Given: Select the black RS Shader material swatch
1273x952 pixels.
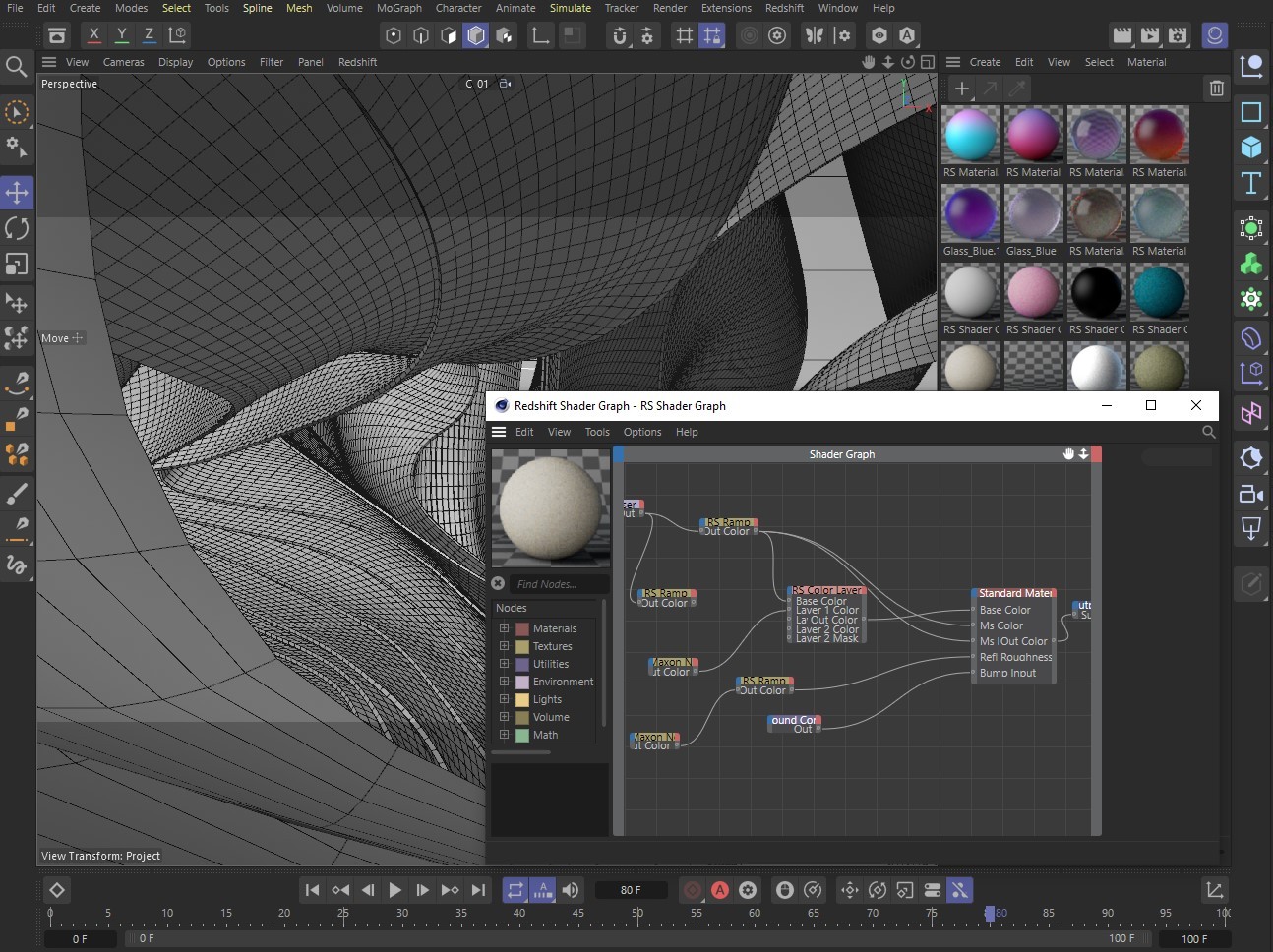Looking at the screenshot, I should pos(1096,292).
